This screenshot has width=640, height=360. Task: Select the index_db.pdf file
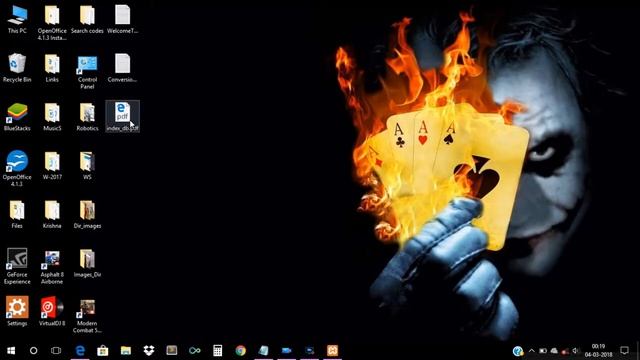tap(122, 116)
